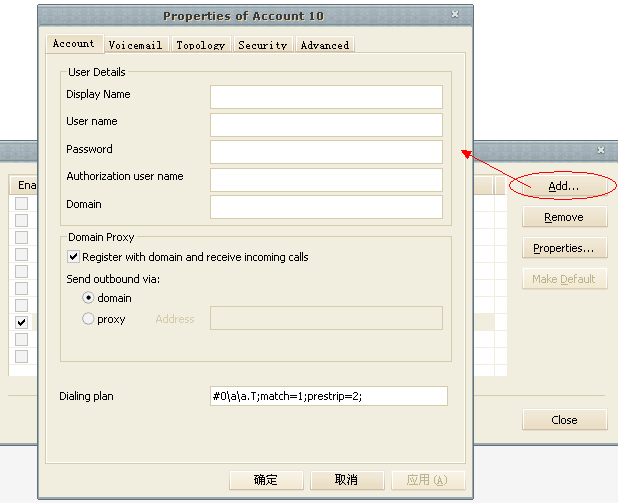Focus the User name text box
The image size is (618, 503).
pos(326,124)
